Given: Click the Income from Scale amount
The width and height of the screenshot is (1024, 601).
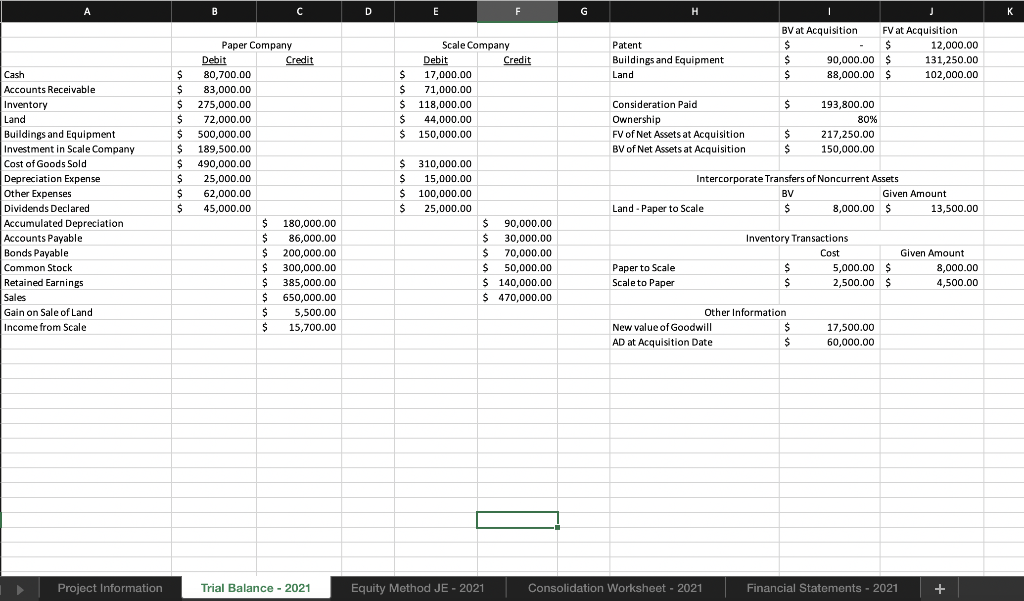Looking at the screenshot, I should click(300, 327).
